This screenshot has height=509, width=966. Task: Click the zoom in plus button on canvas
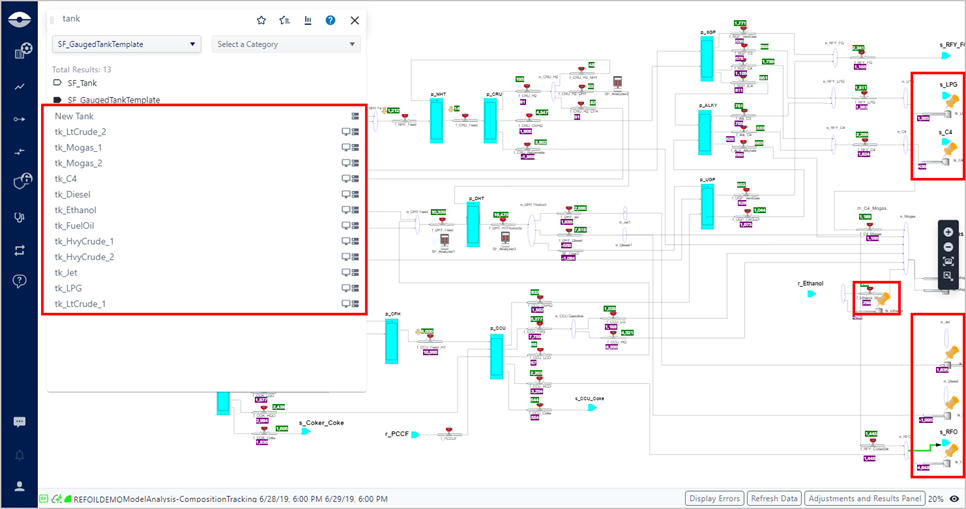coord(948,232)
